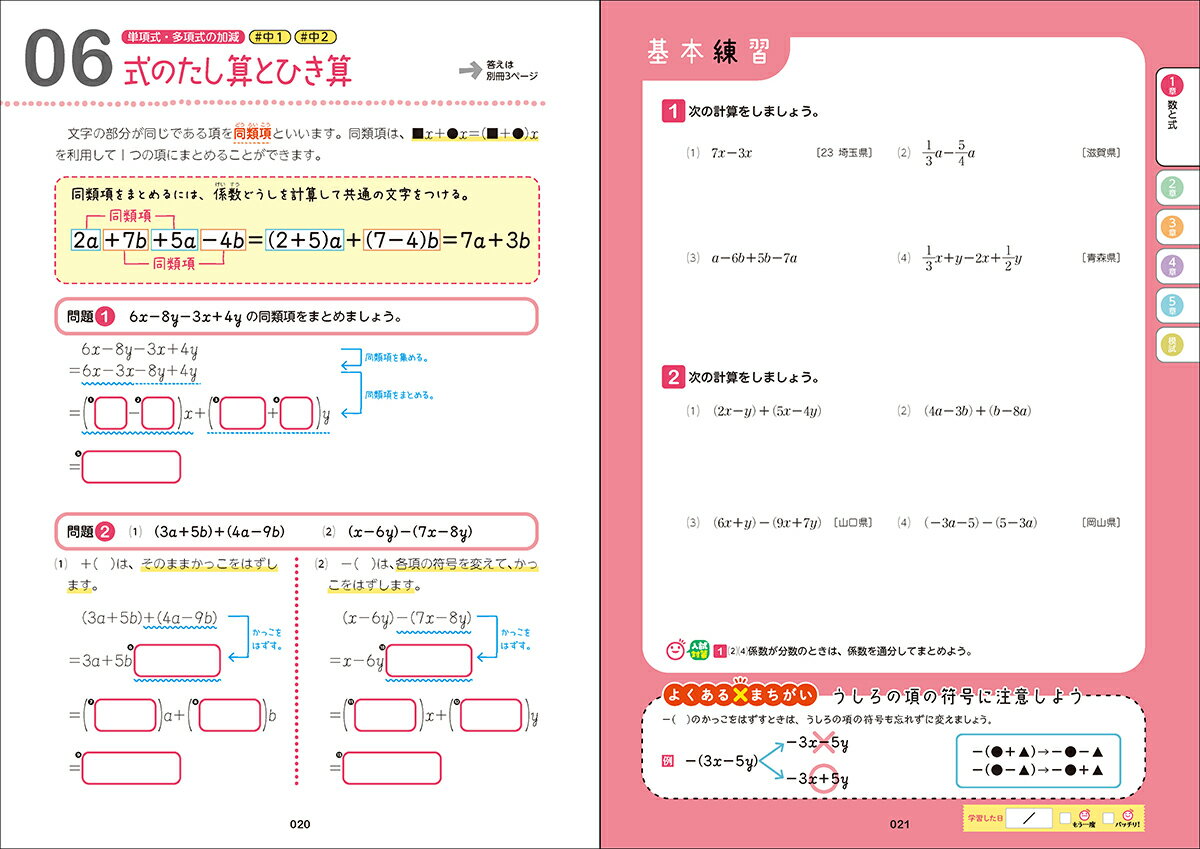Click the smiley face hint icon

tap(674, 650)
